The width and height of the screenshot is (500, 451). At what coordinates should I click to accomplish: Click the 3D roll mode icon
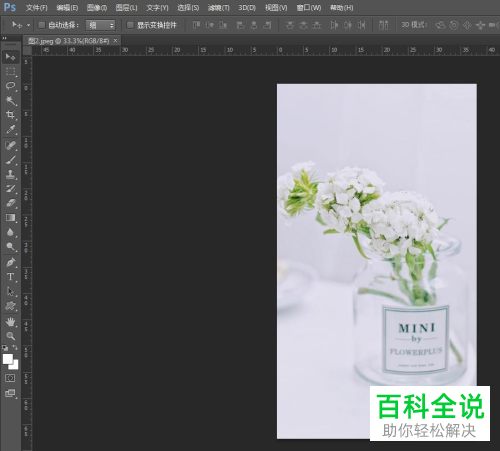pos(453,25)
